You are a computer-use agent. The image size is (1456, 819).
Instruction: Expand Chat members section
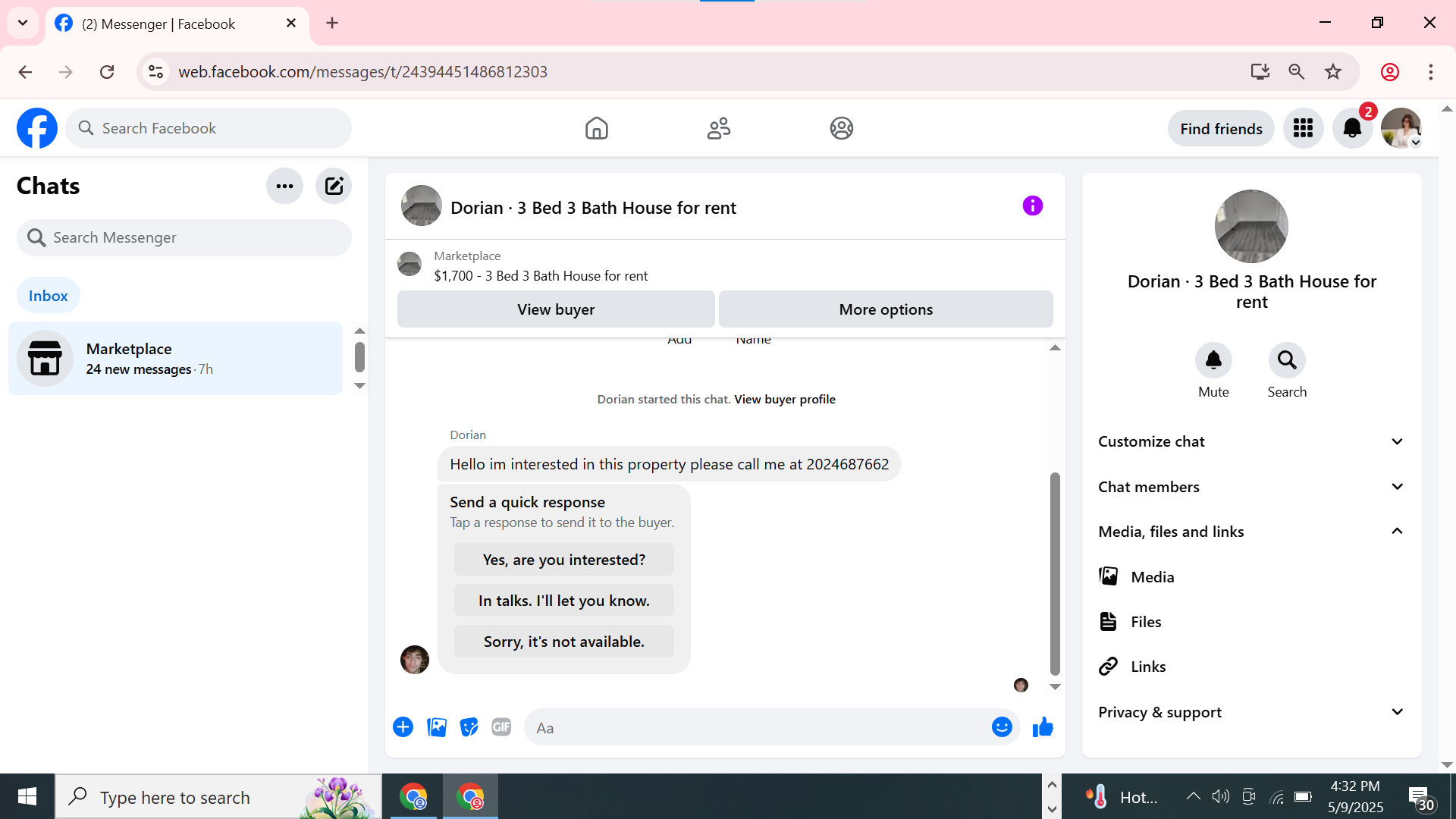click(x=1251, y=487)
